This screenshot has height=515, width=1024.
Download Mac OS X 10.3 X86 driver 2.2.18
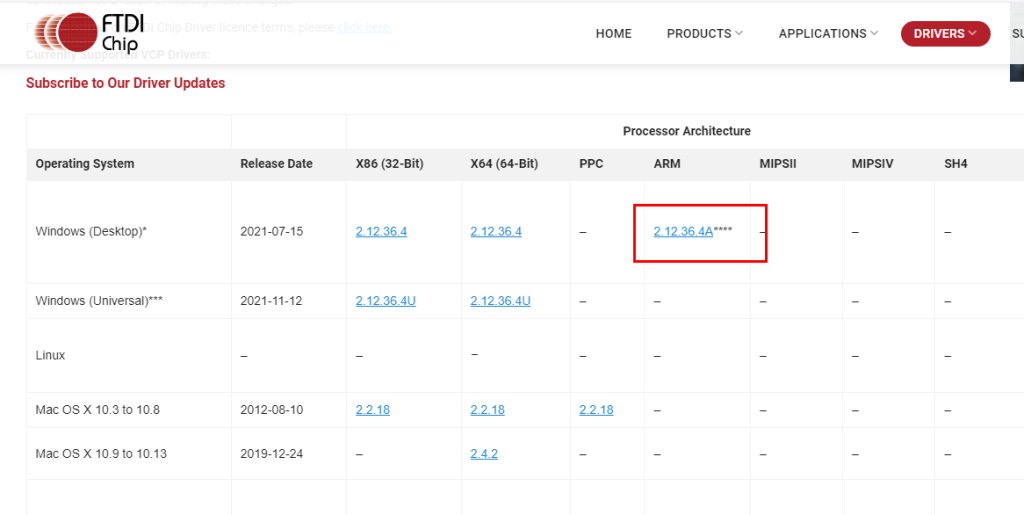tap(372, 410)
